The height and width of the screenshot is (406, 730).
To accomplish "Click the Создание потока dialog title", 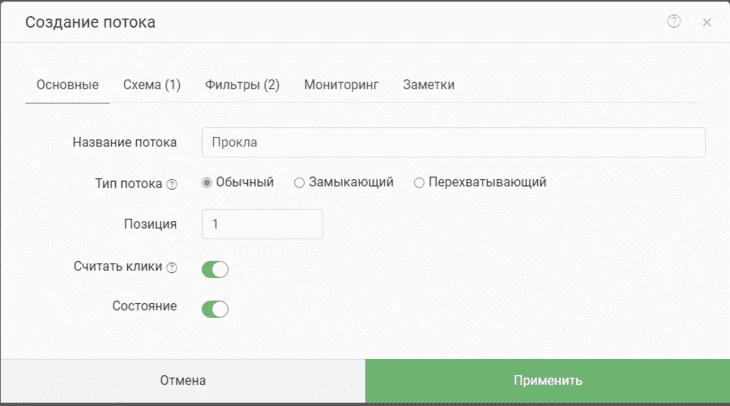I will click(90, 22).
